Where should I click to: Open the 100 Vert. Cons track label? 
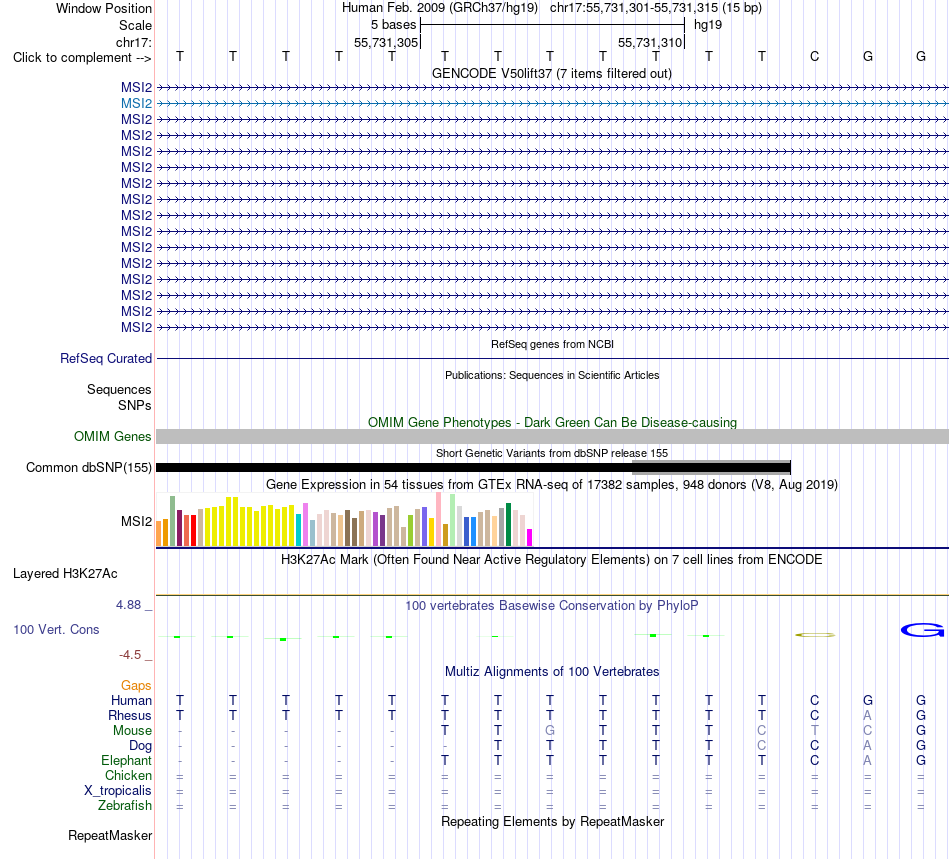tap(56, 629)
